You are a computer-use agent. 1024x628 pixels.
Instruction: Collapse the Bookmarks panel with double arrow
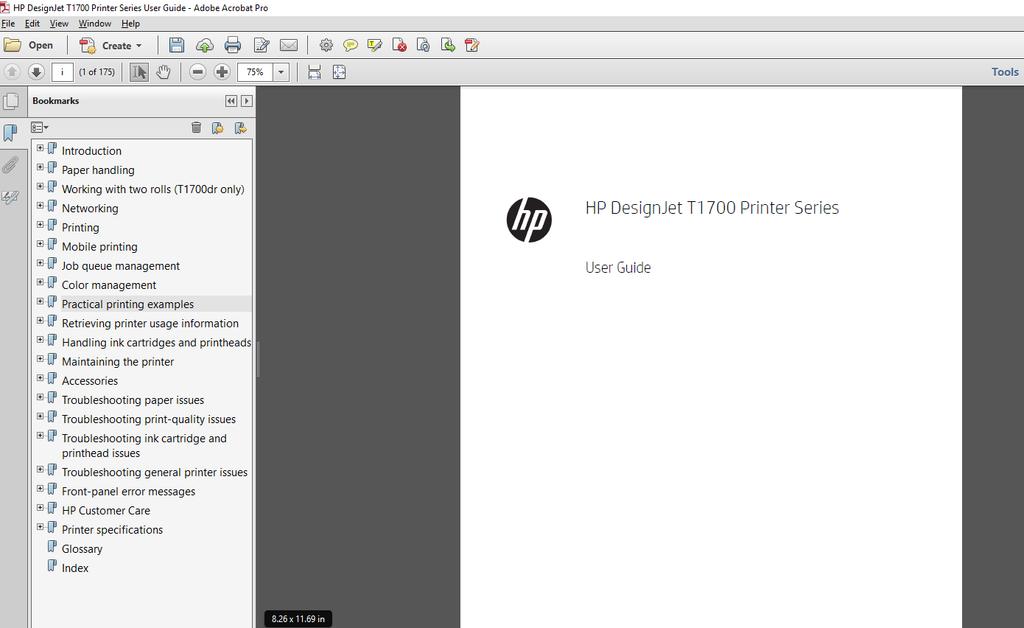tap(231, 101)
